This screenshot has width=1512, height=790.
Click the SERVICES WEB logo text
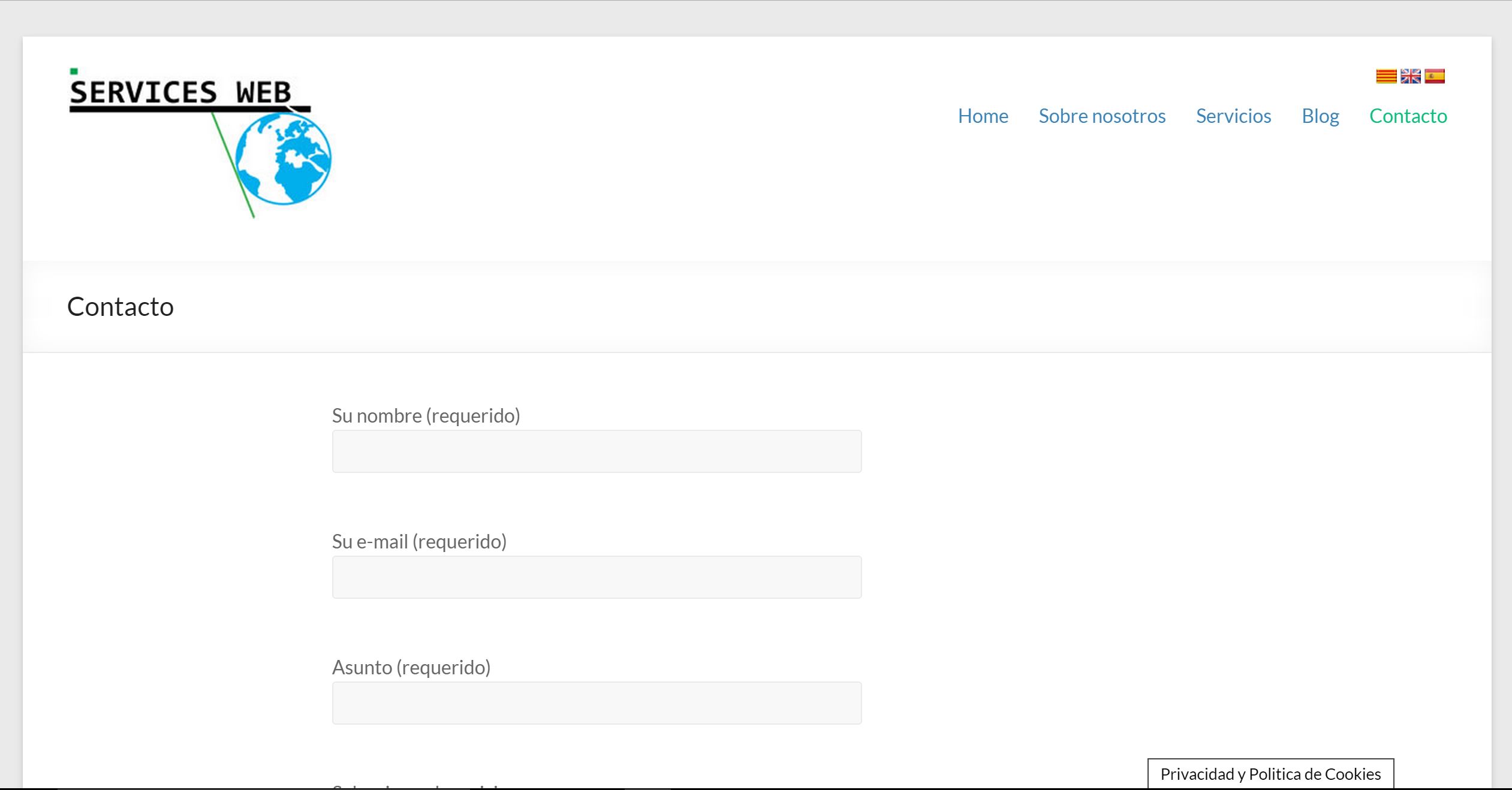pyautogui.click(x=180, y=92)
